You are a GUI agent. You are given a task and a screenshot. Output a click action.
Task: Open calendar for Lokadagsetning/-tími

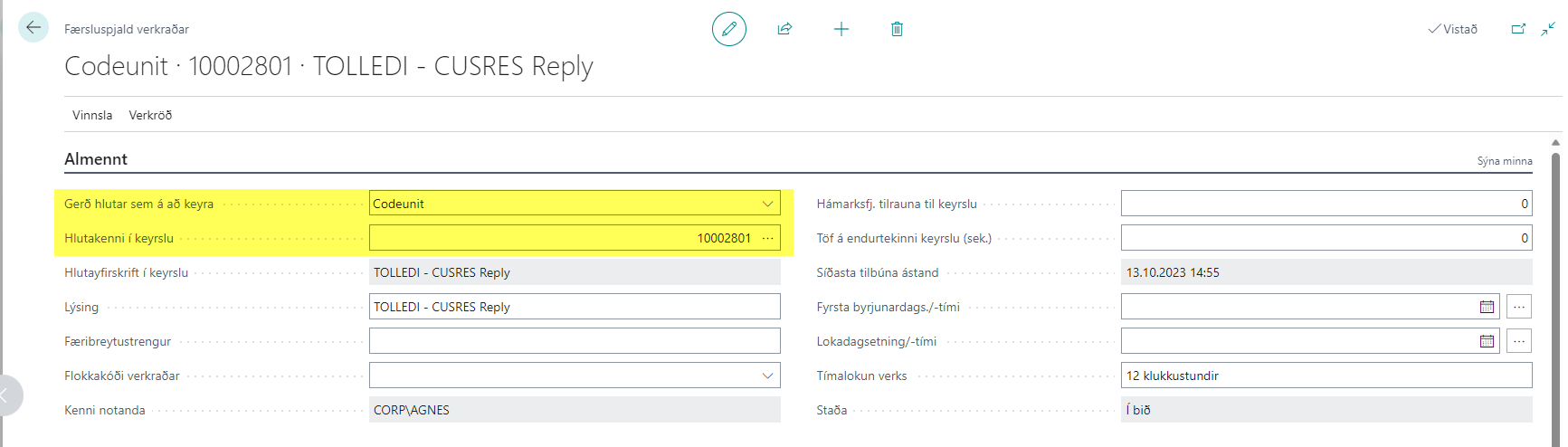point(1487,341)
